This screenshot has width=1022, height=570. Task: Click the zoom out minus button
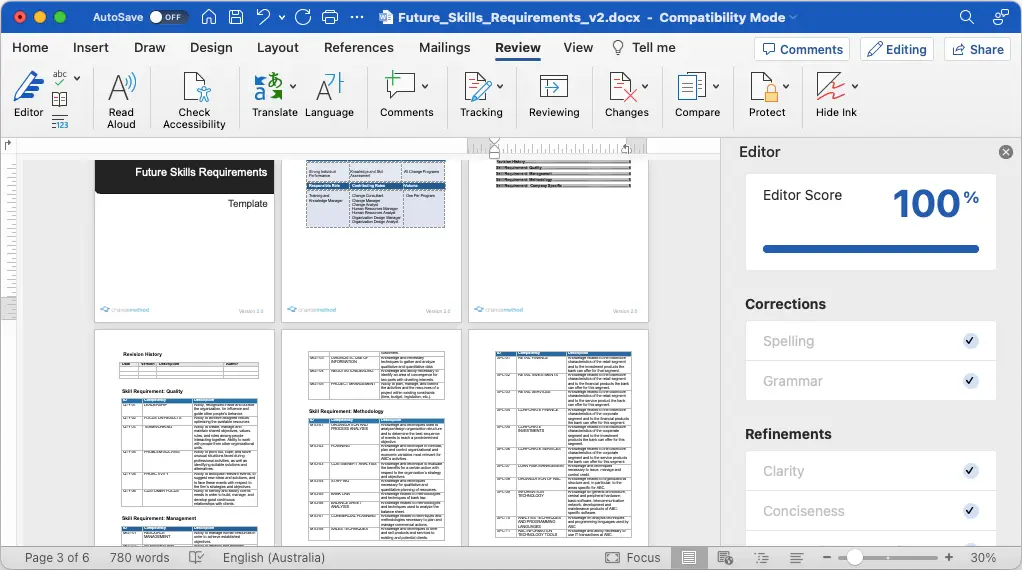(x=826, y=558)
